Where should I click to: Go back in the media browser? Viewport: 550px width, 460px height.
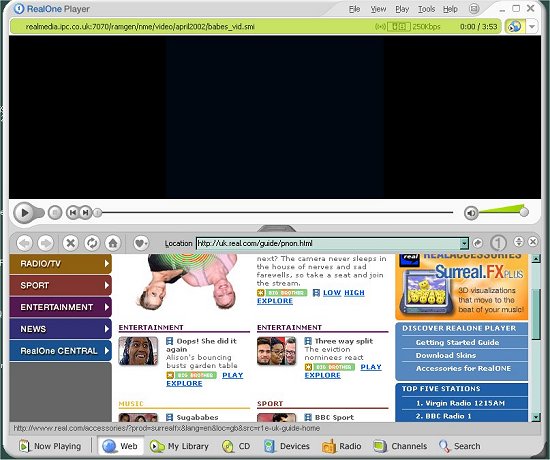[x=25, y=243]
